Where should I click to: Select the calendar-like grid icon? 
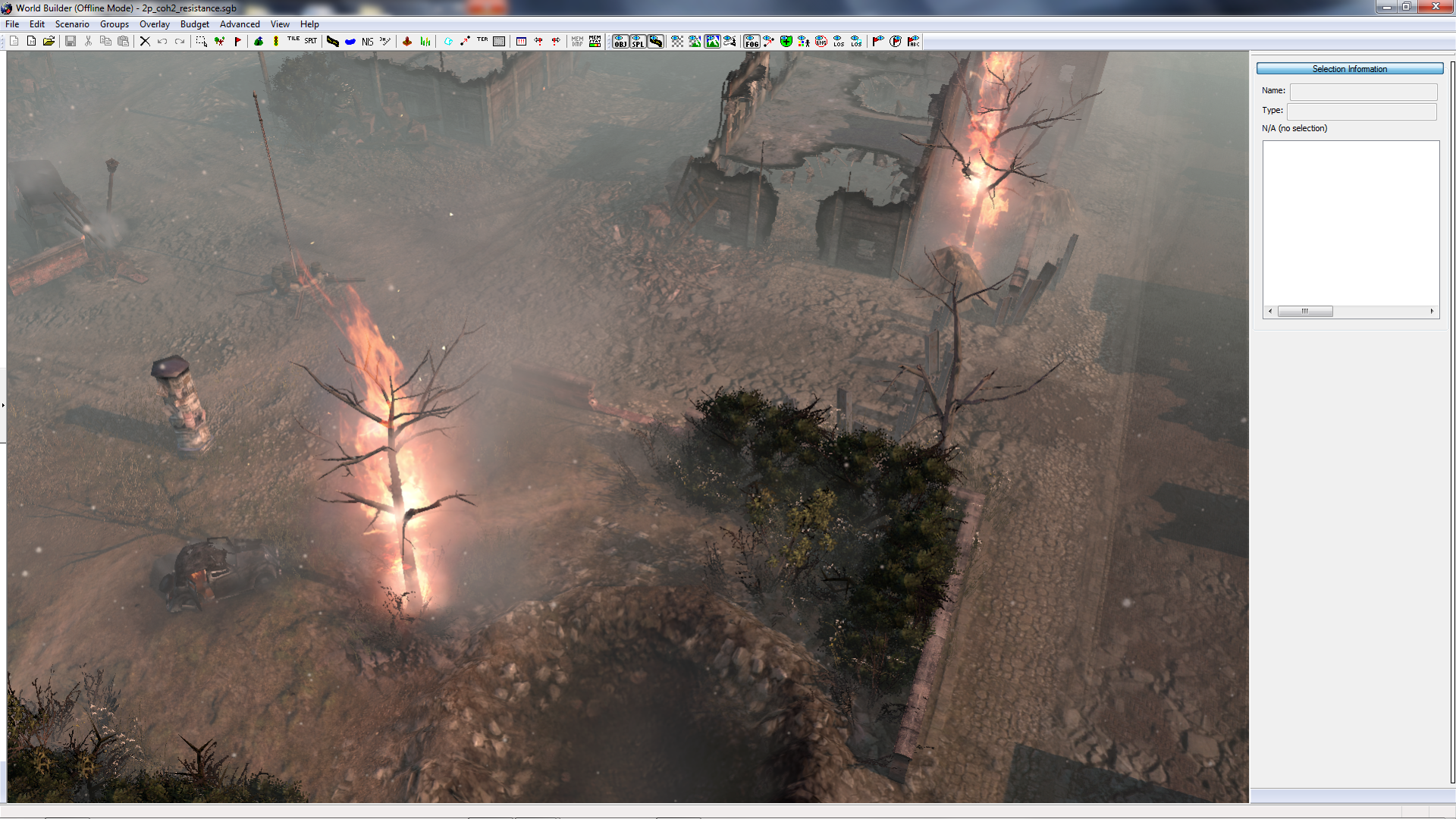[x=521, y=41]
